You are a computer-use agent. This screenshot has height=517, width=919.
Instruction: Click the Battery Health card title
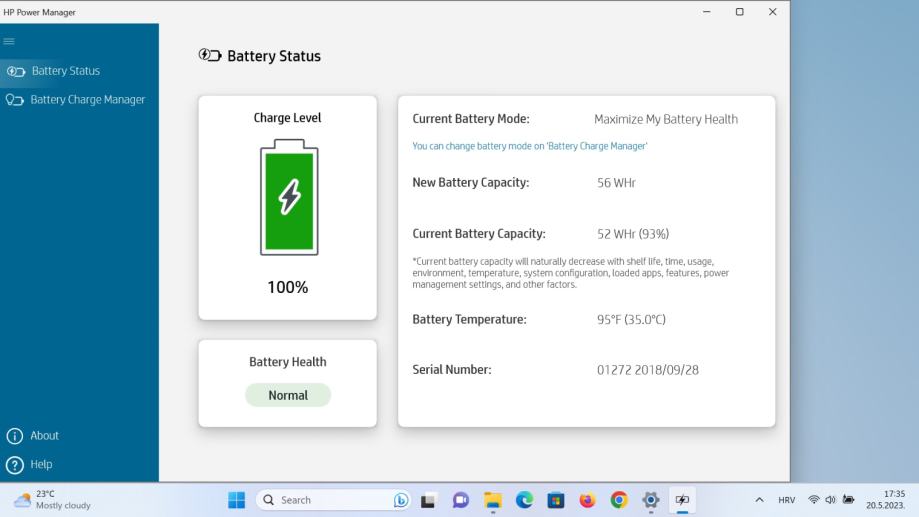(288, 362)
